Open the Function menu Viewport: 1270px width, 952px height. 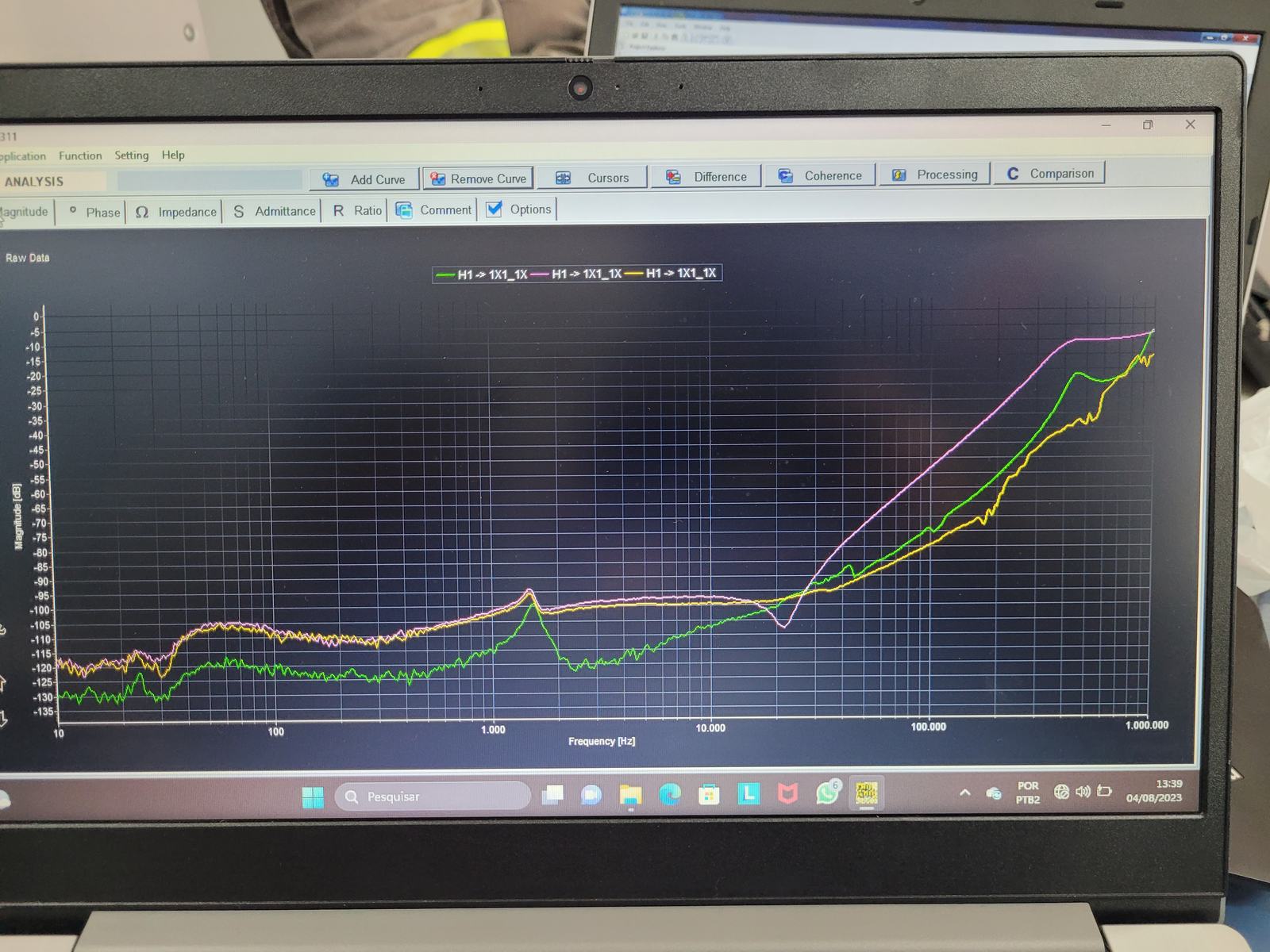[x=80, y=155]
